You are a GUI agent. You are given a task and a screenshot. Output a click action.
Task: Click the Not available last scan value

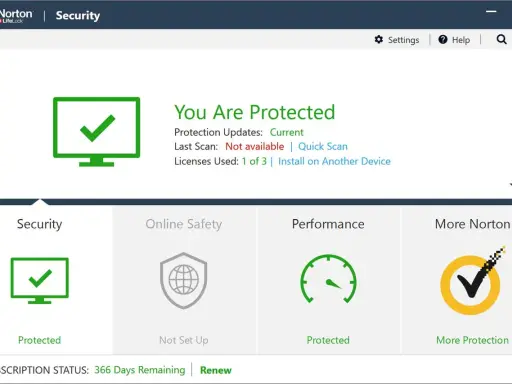point(255,146)
